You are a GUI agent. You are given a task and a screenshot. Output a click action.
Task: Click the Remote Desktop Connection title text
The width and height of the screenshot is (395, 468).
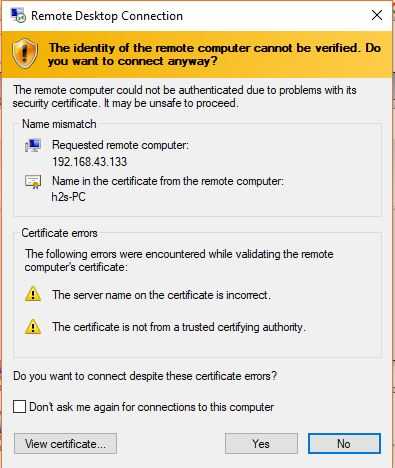tap(107, 16)
